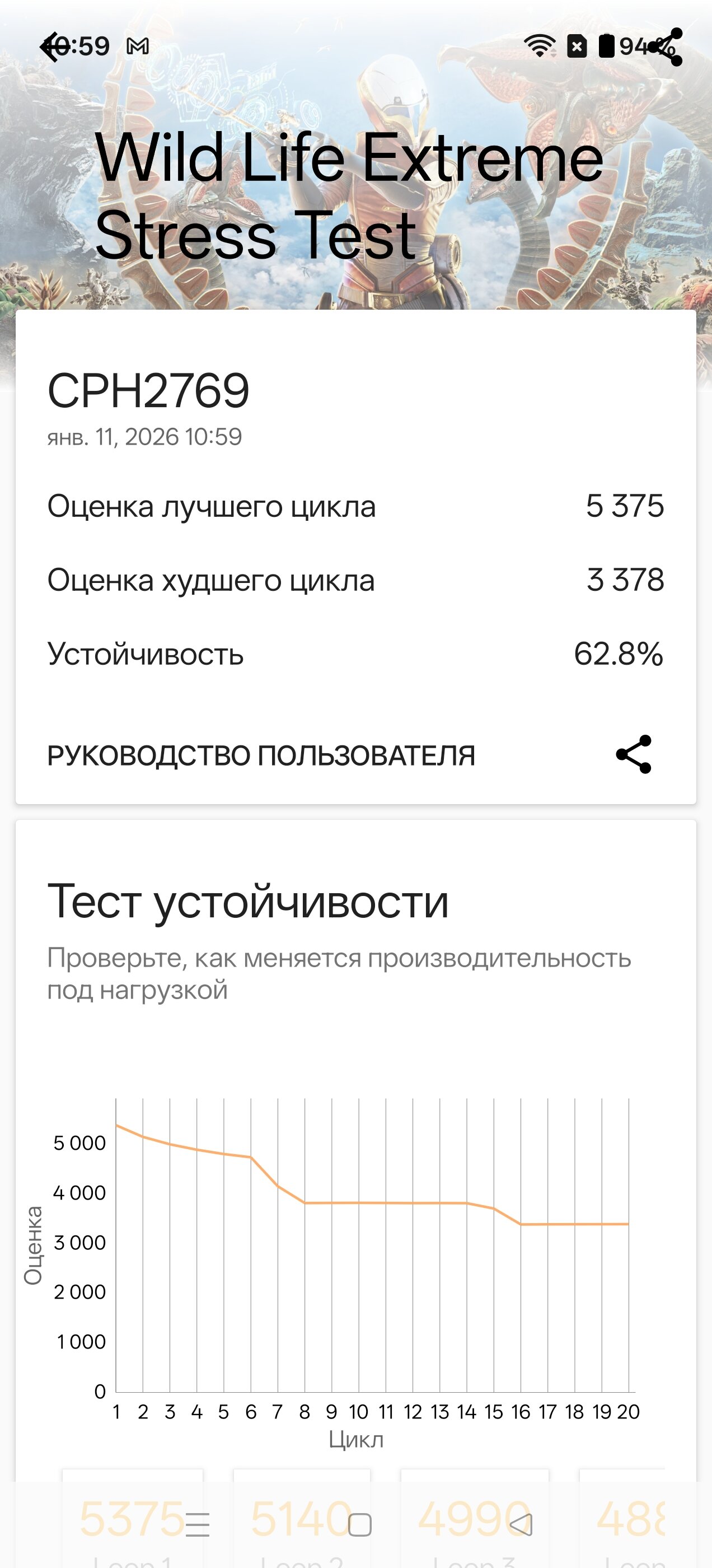Tap the stability value 62.8%
712x1568 pixels.
[x=619, y=654]
